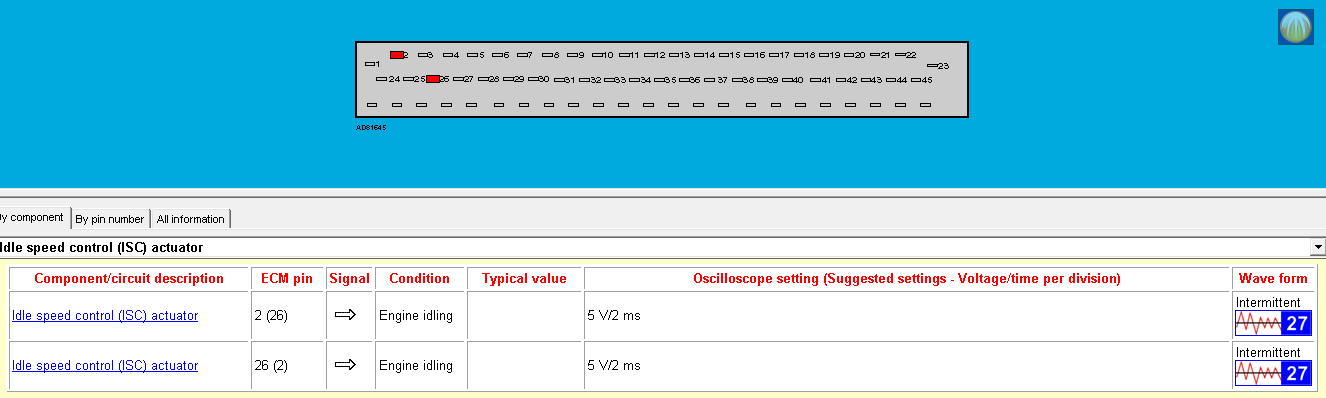Screen dimensions: 1326x398
Task: Open second Idle speed control (ISC) actuator link
Action: click(x=105, y=366)
